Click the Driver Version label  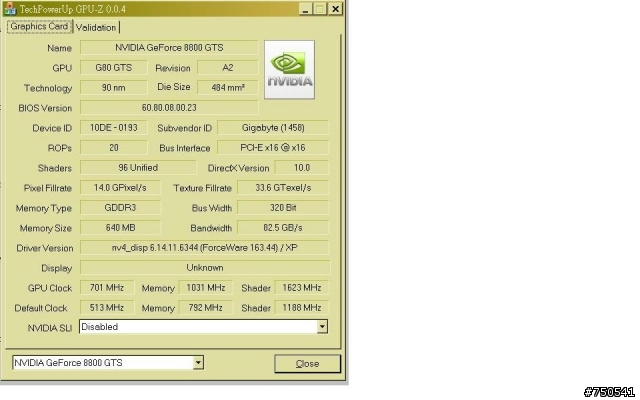tap(45, 248)
